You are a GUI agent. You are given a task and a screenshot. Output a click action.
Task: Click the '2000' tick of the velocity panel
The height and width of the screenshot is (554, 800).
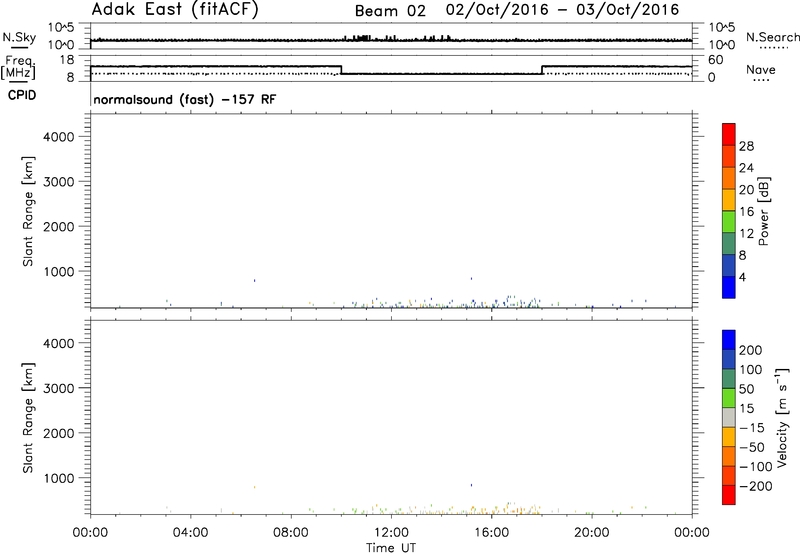59,433
